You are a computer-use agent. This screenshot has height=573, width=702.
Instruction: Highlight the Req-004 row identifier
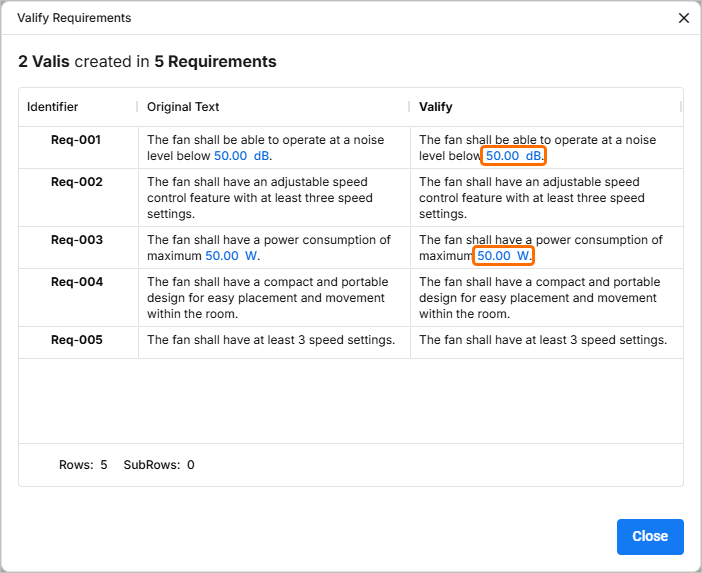(x=76, y=282)
